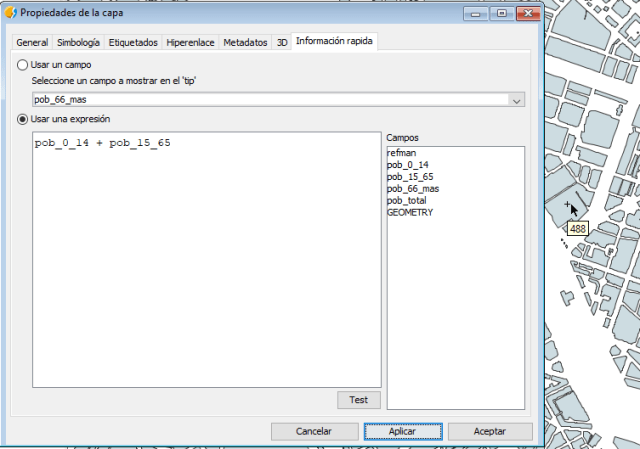Expand the pob_66_mas field dropdown
Screen dimensions: 640x449
pyautogui.click(x=516, y=100)
